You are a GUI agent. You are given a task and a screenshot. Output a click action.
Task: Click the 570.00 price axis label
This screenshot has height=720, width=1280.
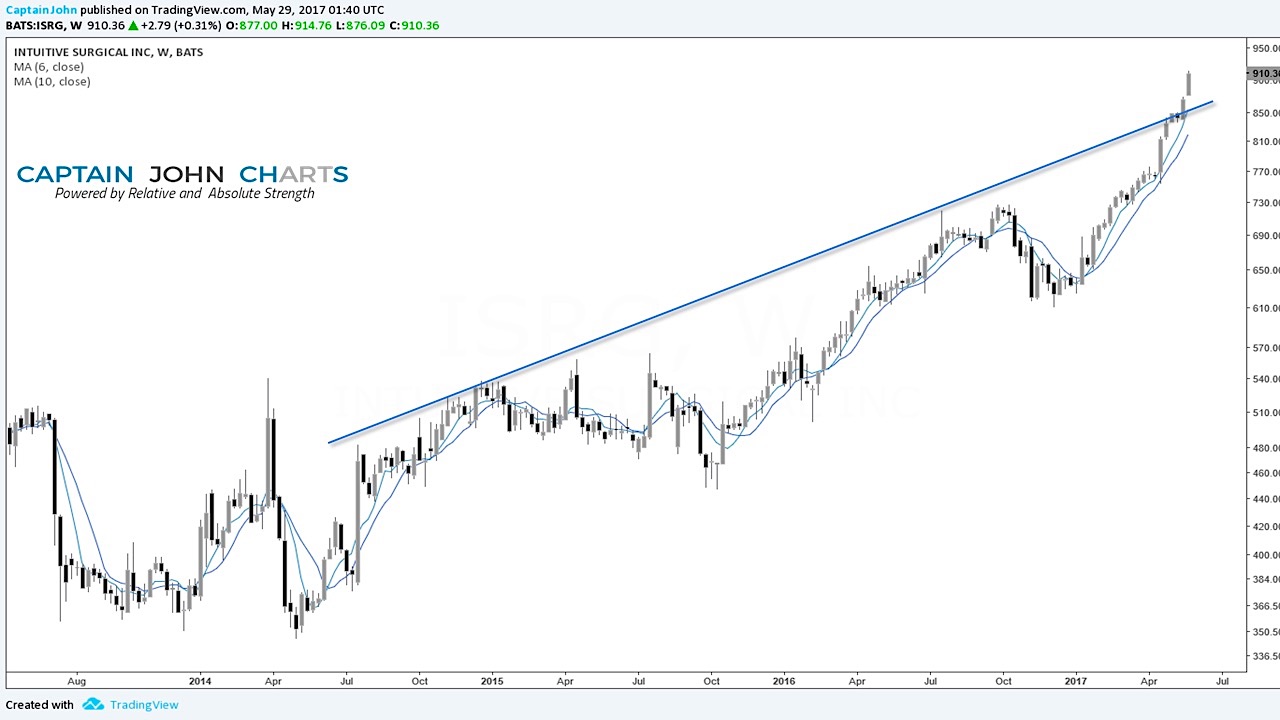1265,348
